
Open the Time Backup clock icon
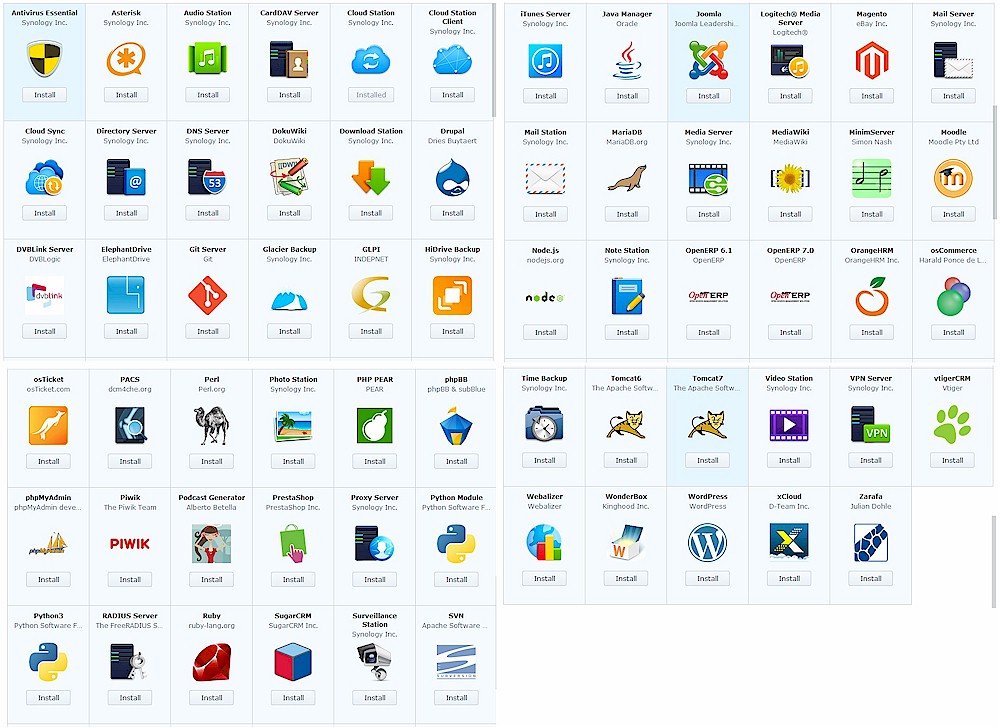click(545, 425)
